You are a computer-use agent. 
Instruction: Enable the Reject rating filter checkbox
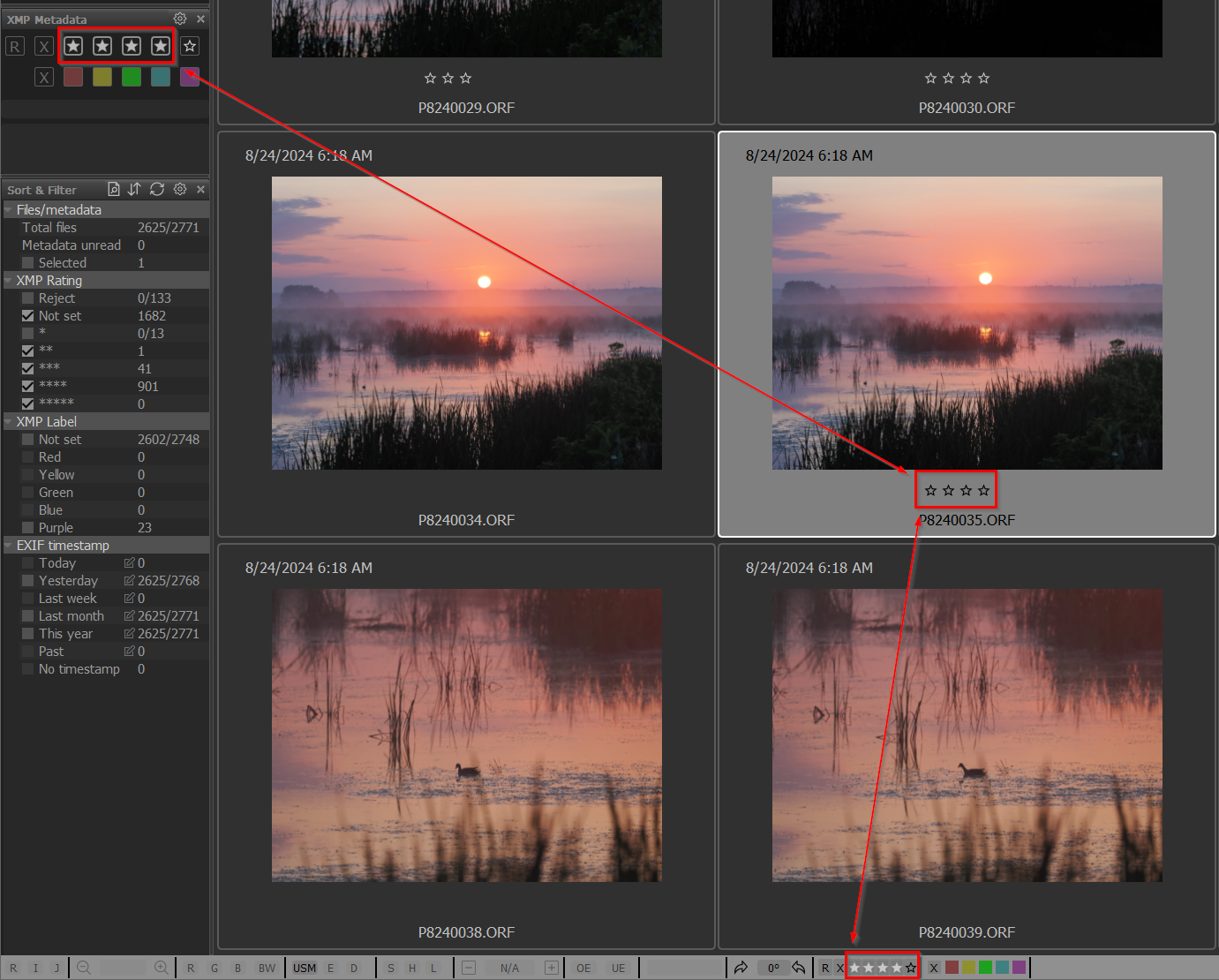coord(28,298)
